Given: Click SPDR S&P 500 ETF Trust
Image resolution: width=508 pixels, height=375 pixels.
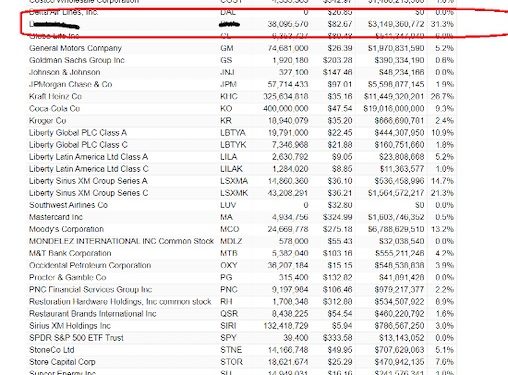Looking at the screenshot, I should tap(76, 338).
